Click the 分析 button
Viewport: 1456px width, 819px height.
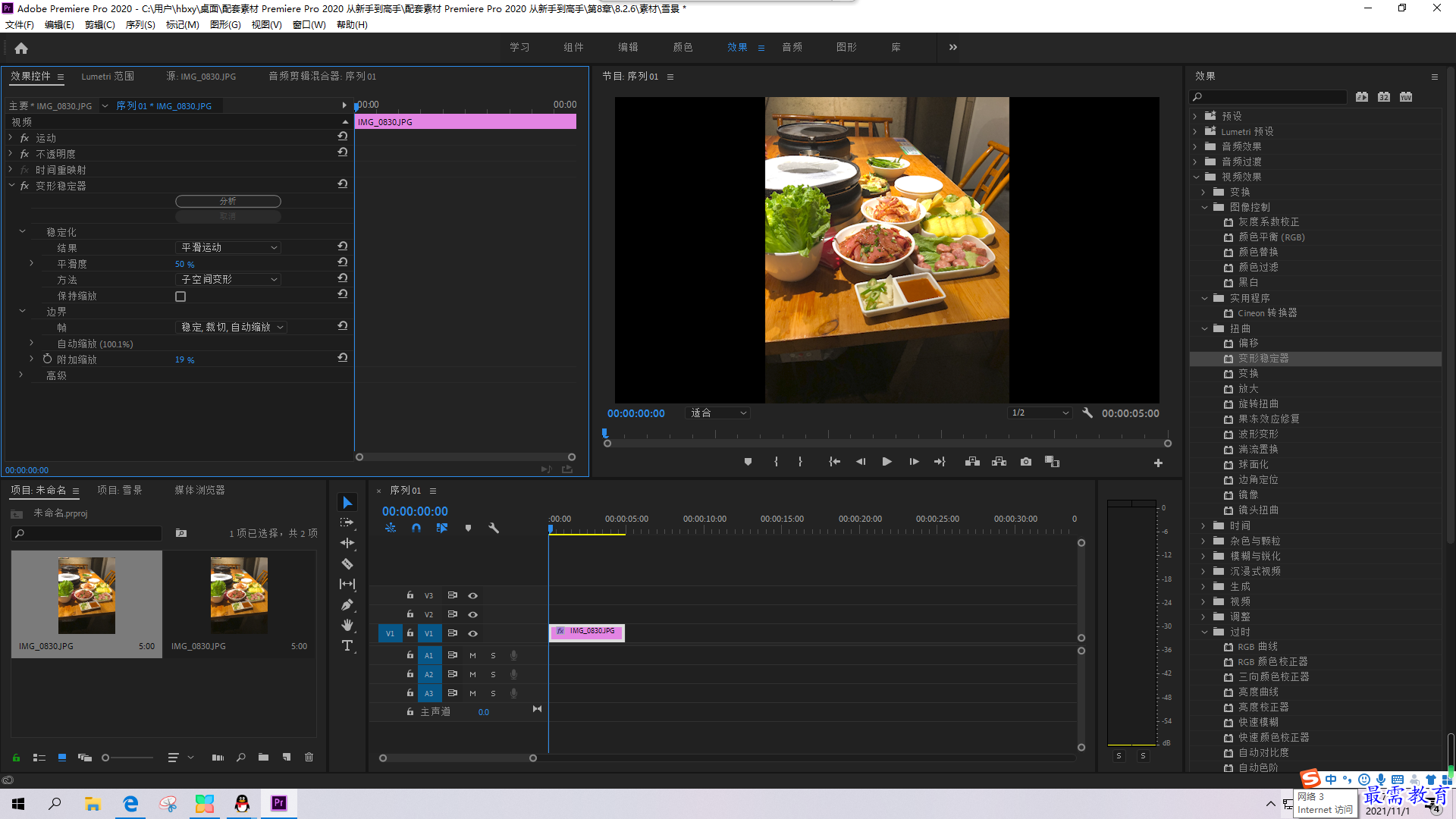pyautogui.click(x=228, y=201)
